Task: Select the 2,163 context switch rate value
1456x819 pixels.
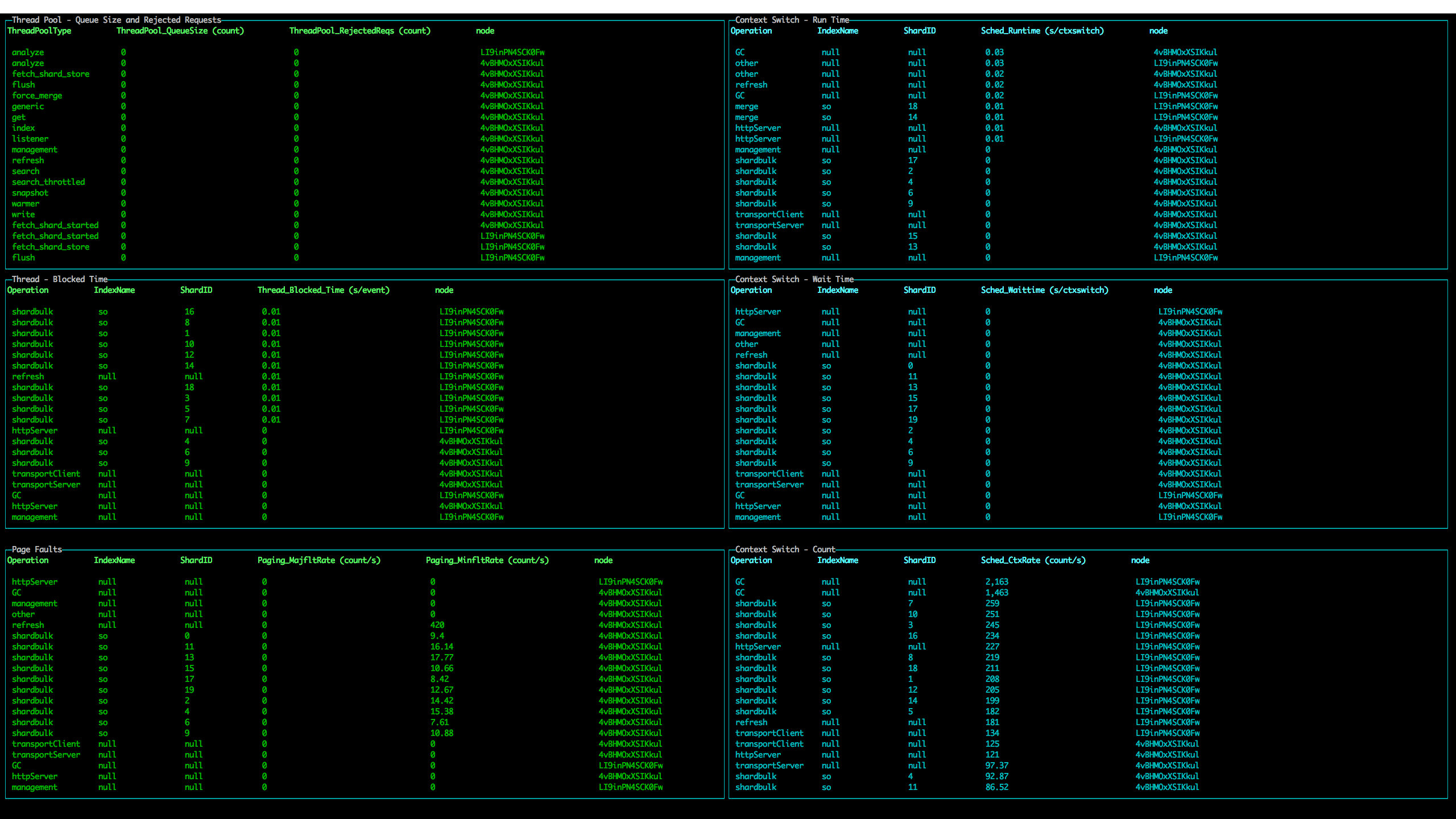Action: 996,582
